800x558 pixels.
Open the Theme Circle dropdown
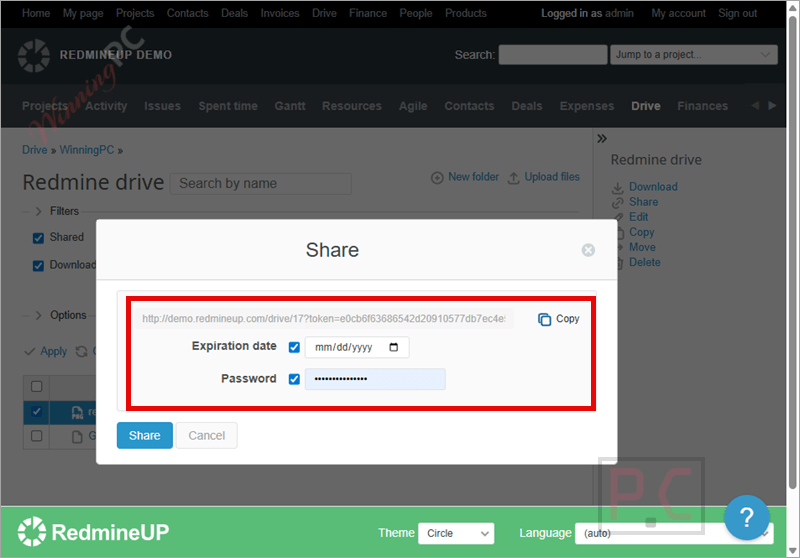[x=456, y=533]
